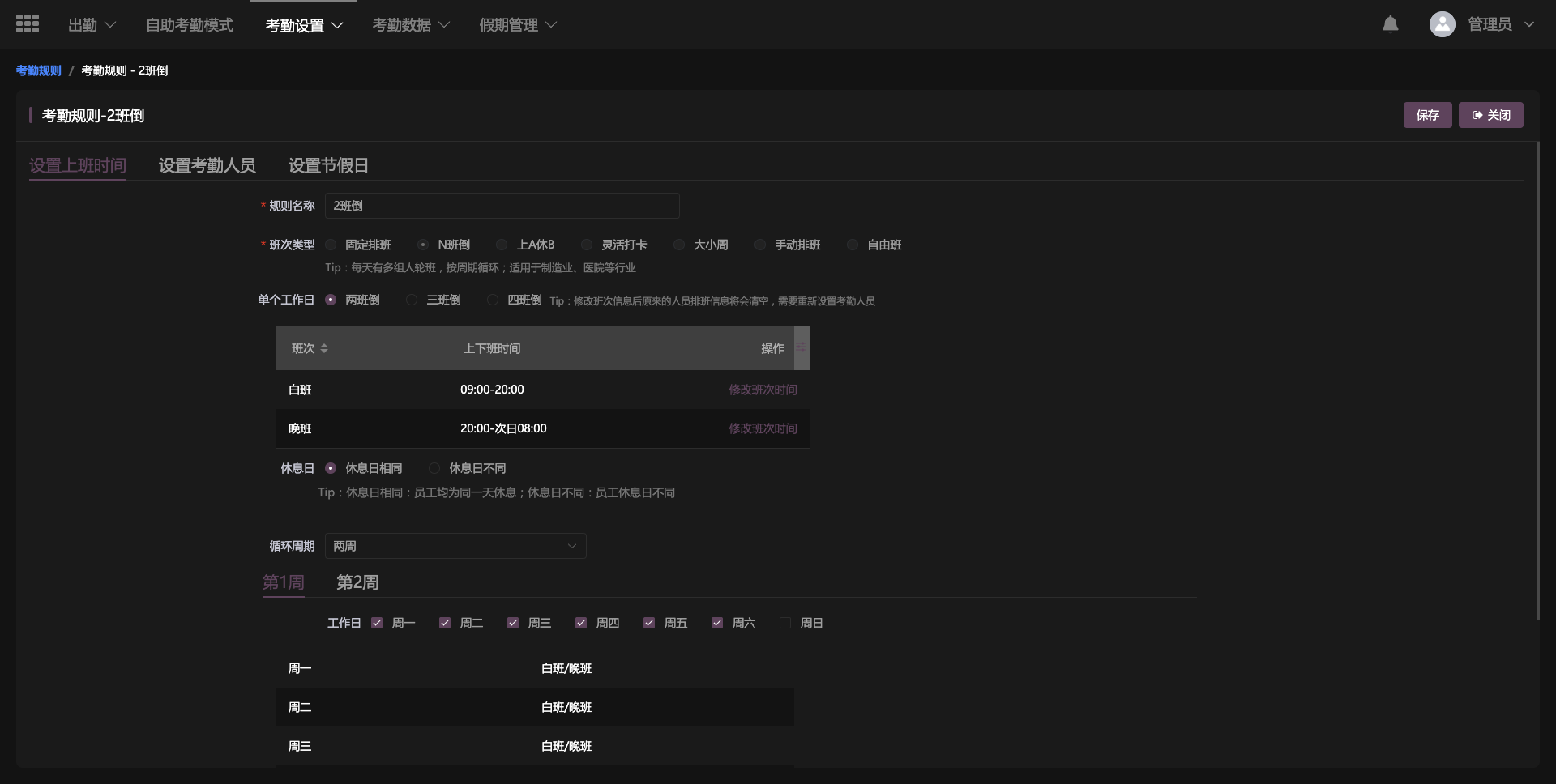Click the 规则名称 input field
1556x784 pixels.
[x=502, y=206]
